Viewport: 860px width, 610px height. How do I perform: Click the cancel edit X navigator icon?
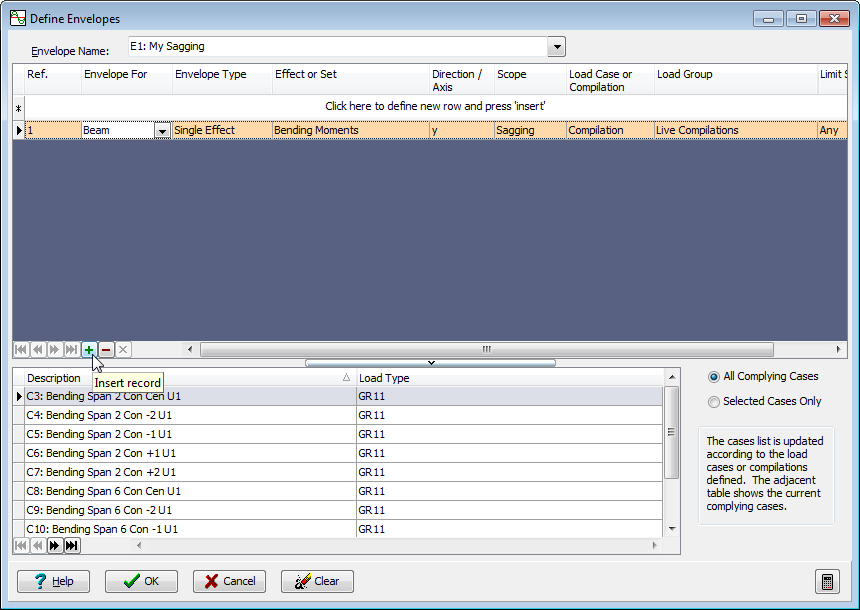pyautogui.click(x=123, y=349)
